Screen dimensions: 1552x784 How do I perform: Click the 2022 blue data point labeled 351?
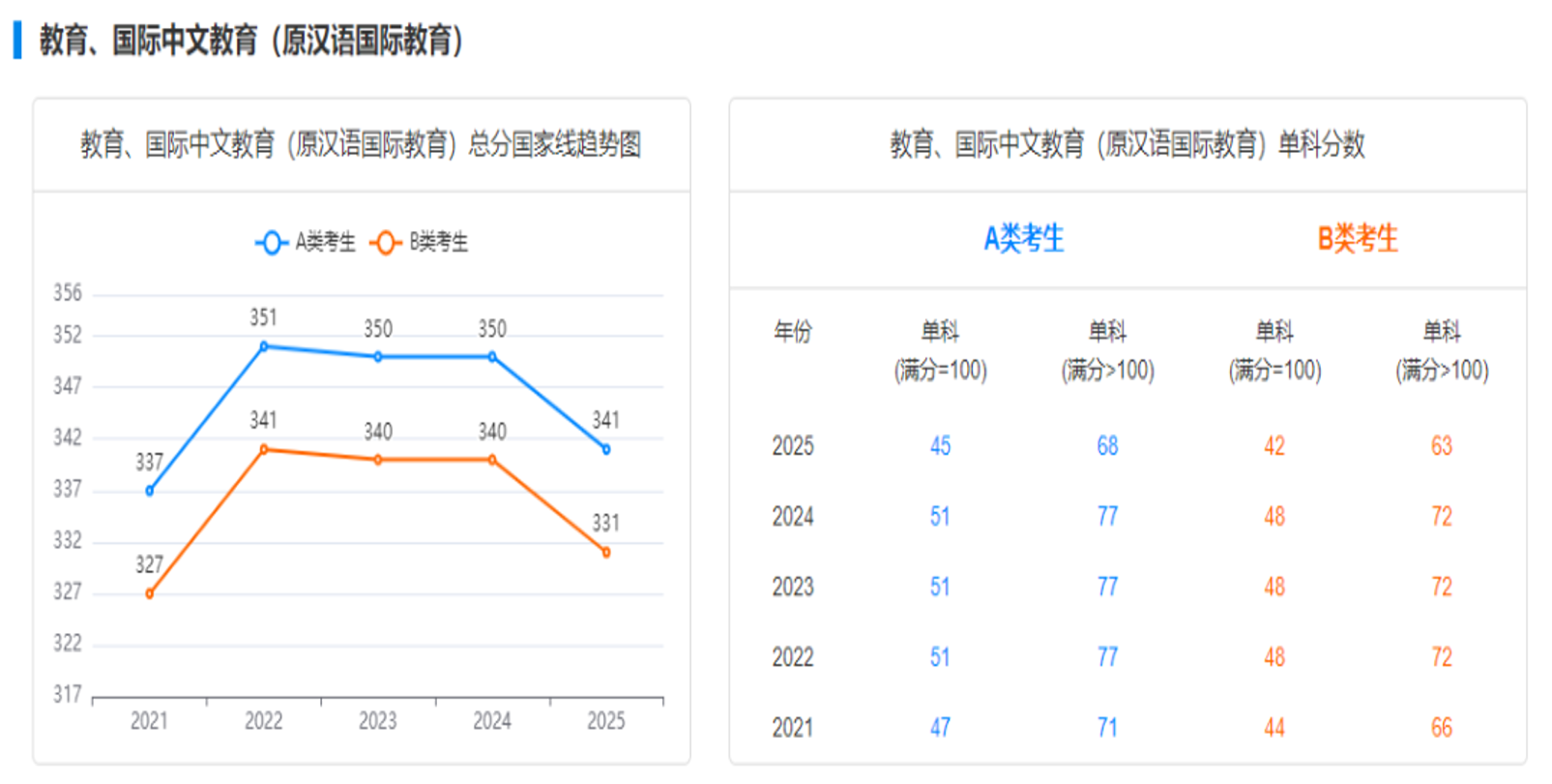pos(264,346)
